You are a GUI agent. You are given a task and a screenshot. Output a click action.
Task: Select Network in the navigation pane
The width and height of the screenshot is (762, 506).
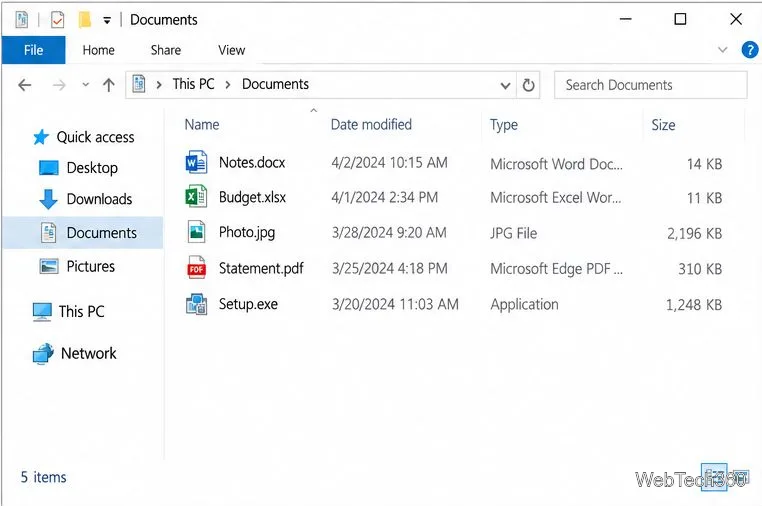(x=88, y=353)
